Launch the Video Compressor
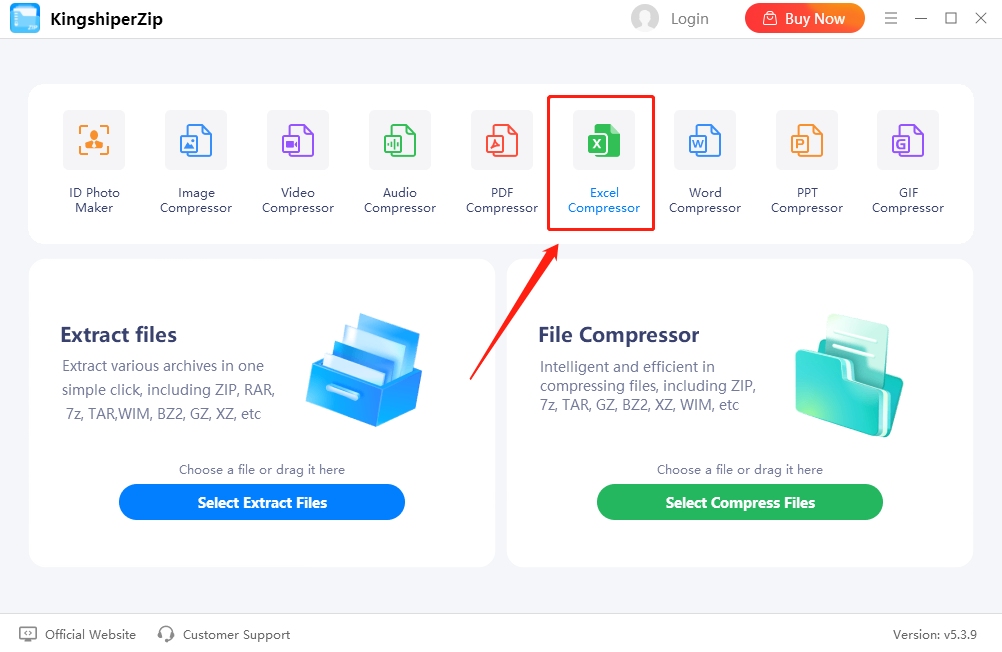Image resolution: width=1002 pixels, height=652 pixels. [298, 140]
